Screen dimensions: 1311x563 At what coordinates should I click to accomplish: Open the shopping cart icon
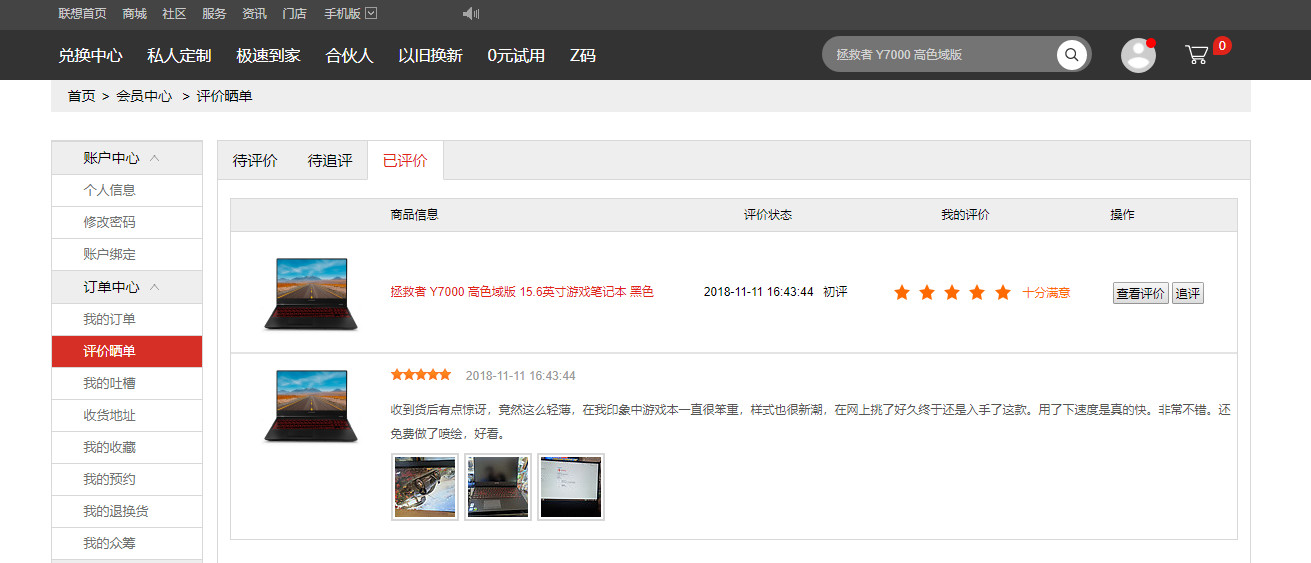[1197, 55]
